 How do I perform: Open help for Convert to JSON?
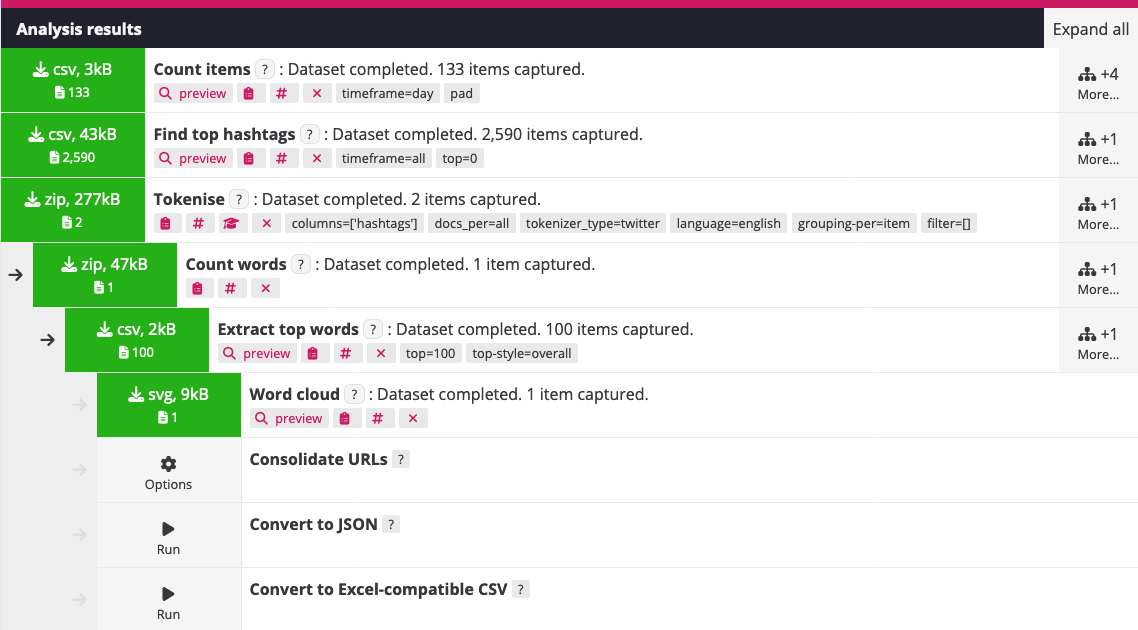[391, 525]
